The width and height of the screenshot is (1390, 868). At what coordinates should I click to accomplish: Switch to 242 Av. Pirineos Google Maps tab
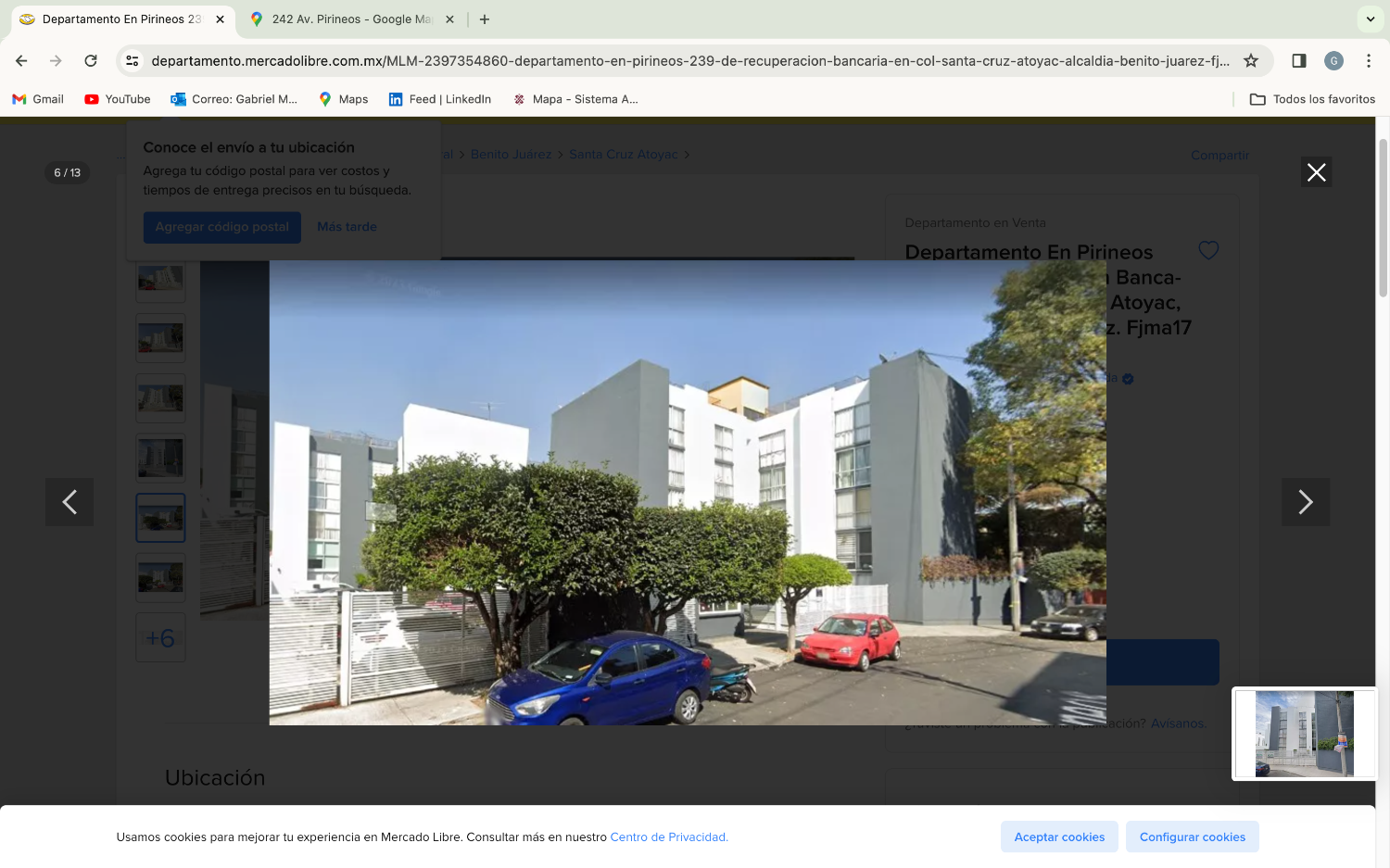tap(352, 19)
